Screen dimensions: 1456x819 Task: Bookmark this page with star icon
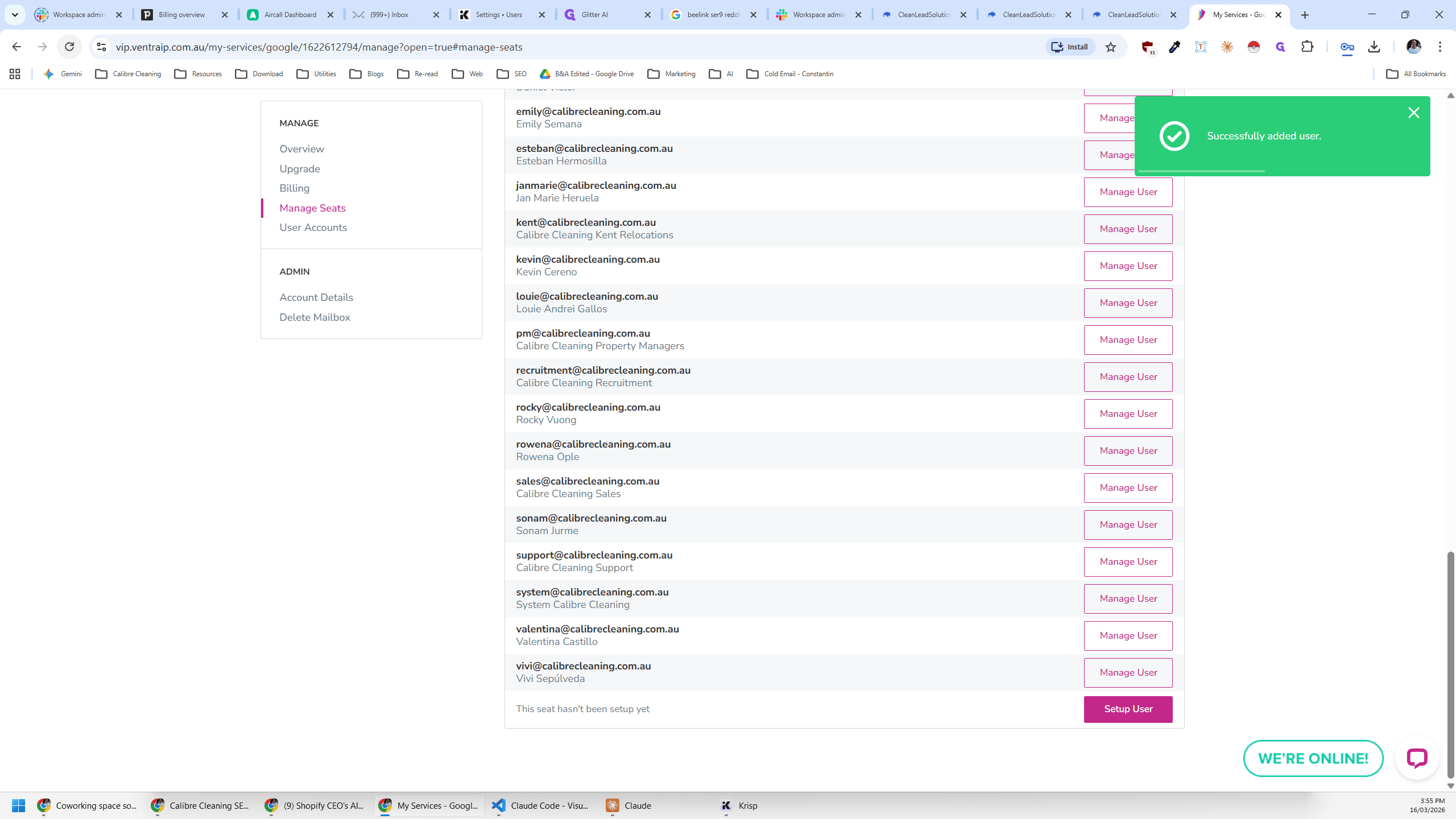point(1110,47)
